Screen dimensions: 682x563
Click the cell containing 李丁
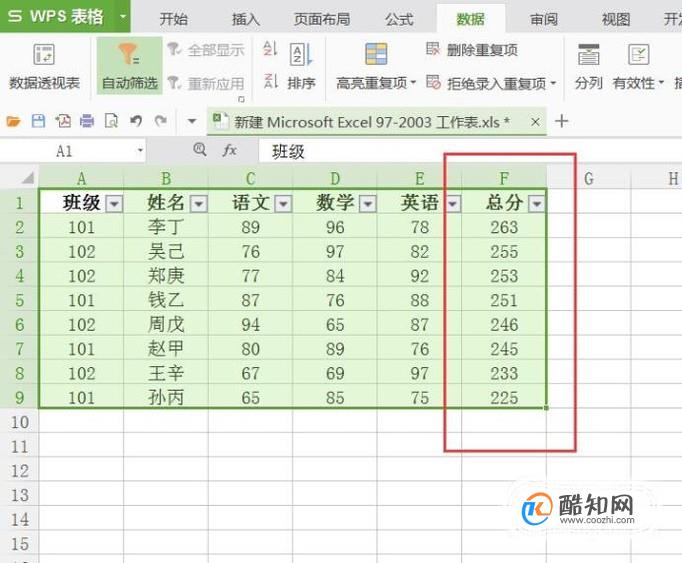click(166, 227)
